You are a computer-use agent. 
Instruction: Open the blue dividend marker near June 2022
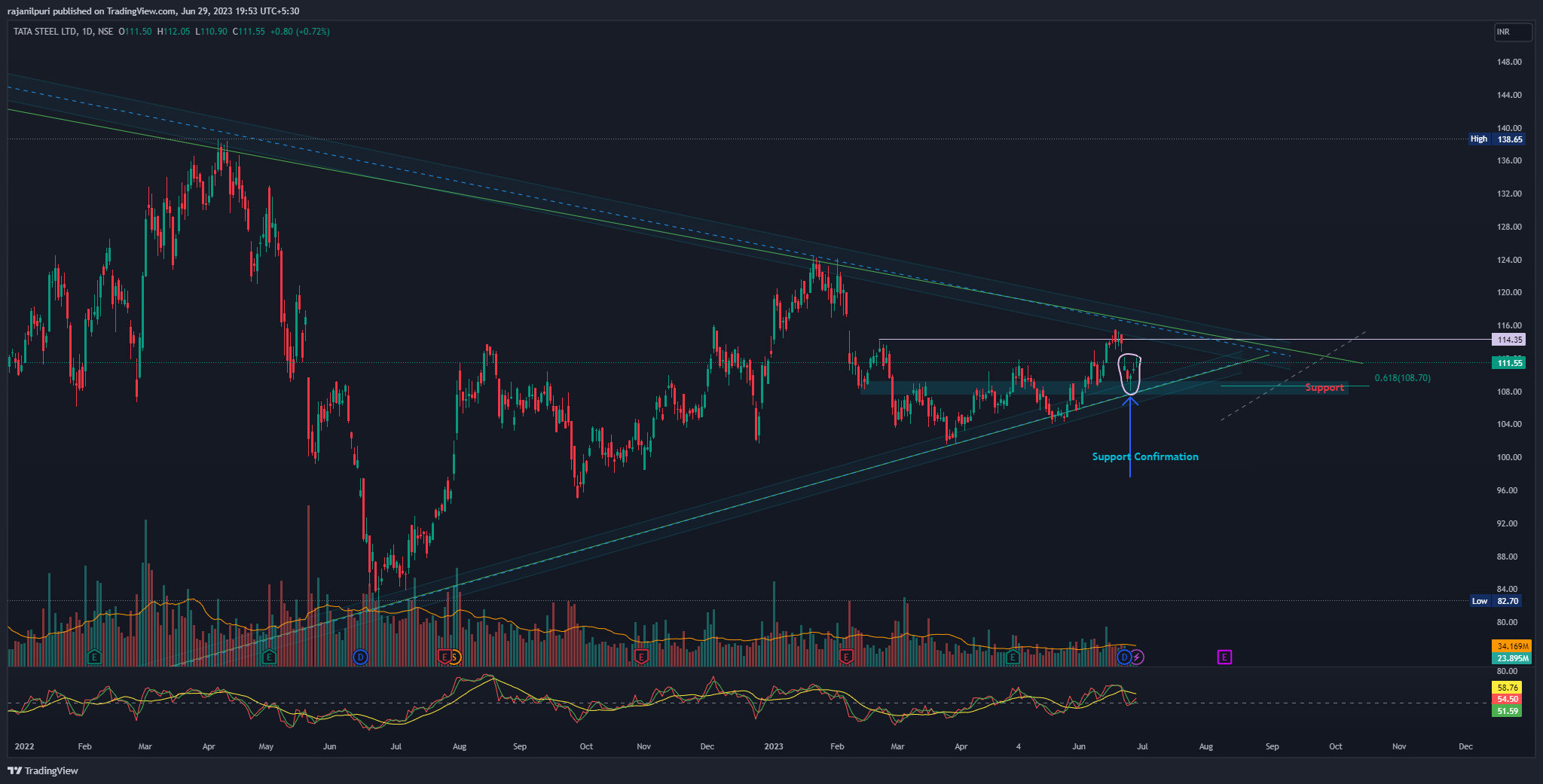(360, 657)
